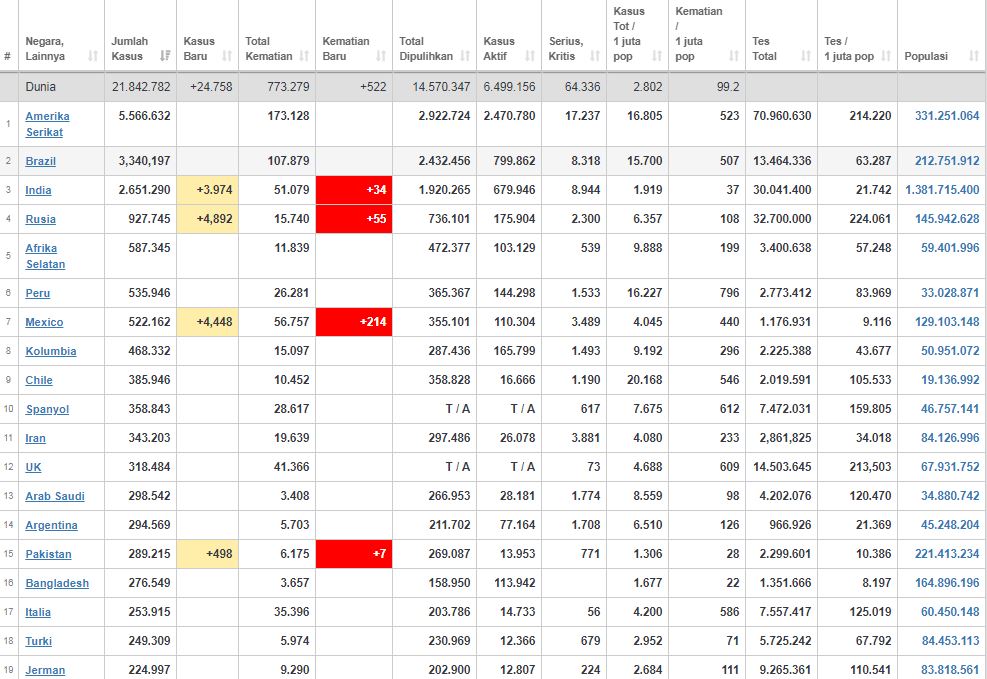
Task: Open the Arab Saudi country link
Action: (x=55, y=496)
